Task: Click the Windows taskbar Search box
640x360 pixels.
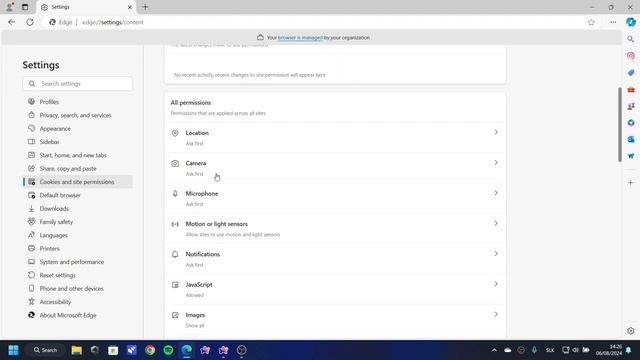Action: point(45,350)
